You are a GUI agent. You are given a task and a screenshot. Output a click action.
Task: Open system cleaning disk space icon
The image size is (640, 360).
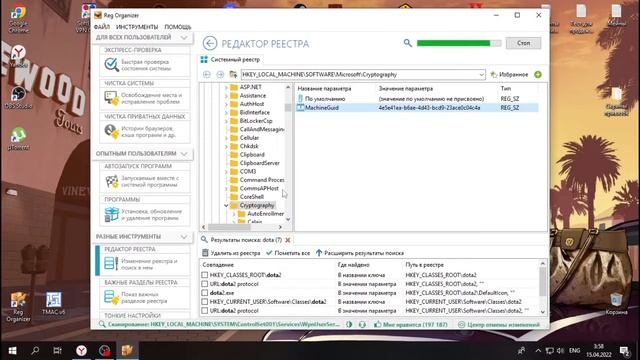click(111, 98)
